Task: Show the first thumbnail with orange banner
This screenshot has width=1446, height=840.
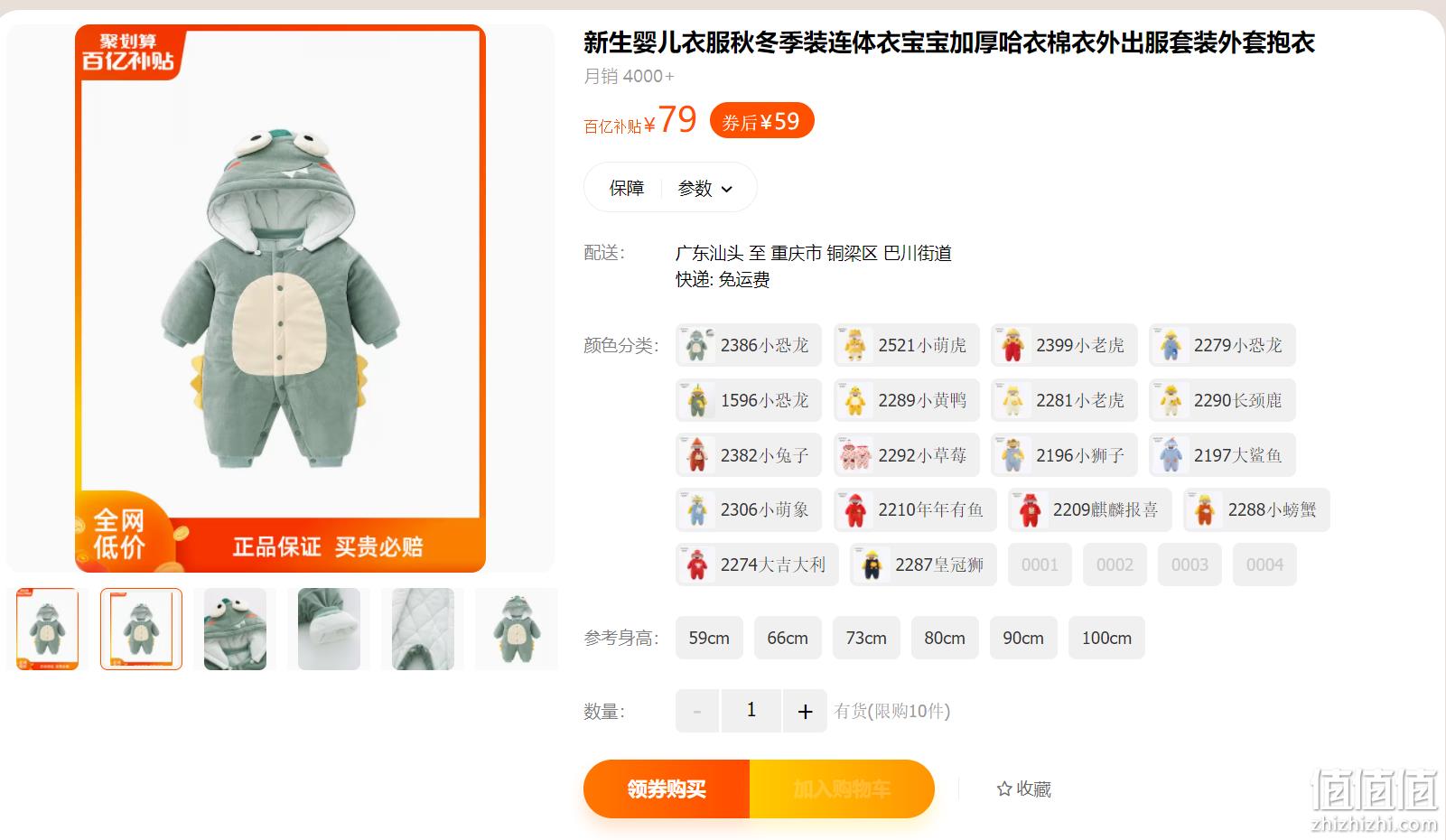Action: pos(47,629)
